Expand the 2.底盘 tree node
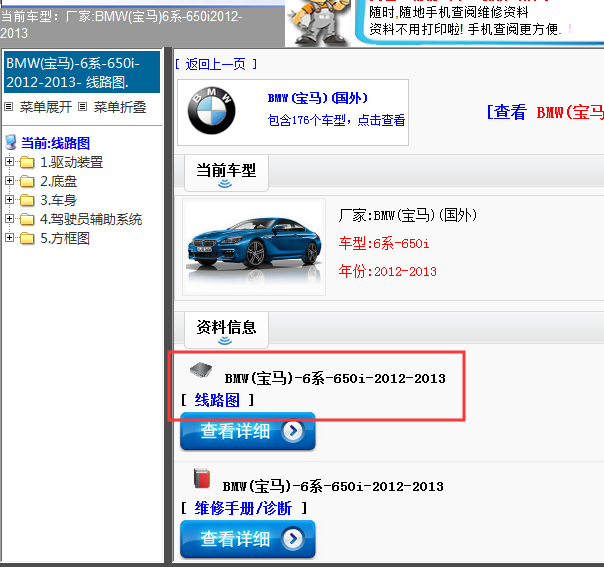The image size is (604, 567). pos(9,181)
